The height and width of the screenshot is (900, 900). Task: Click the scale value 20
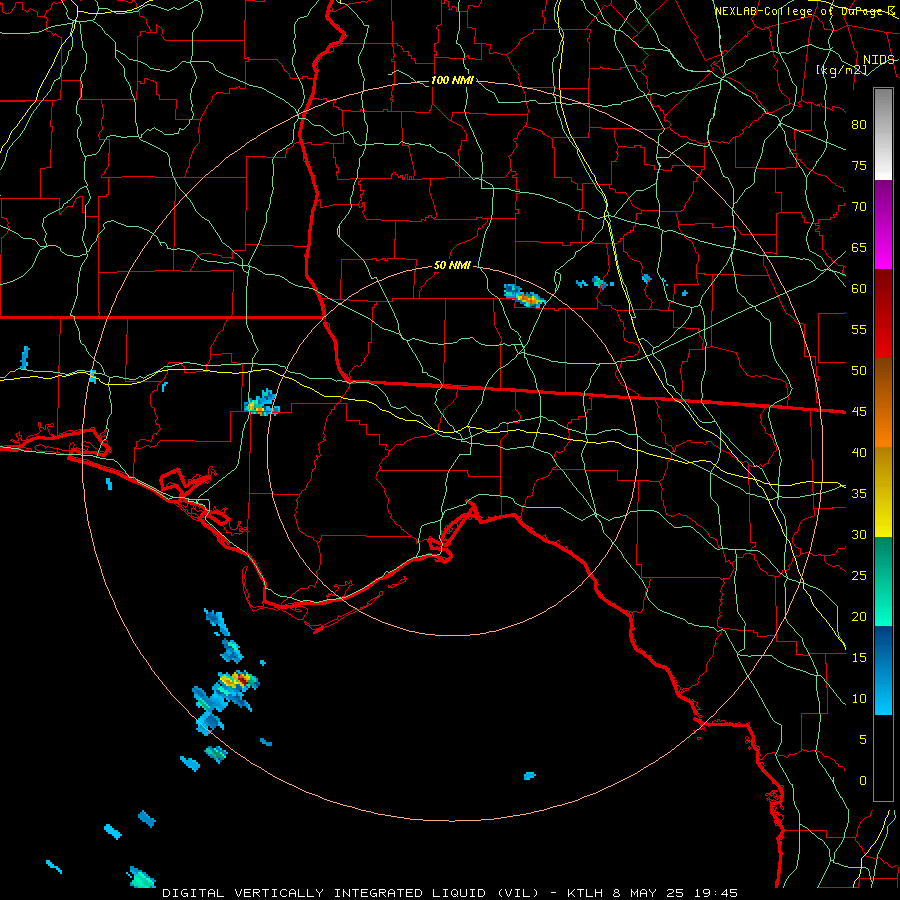[859, 617]
